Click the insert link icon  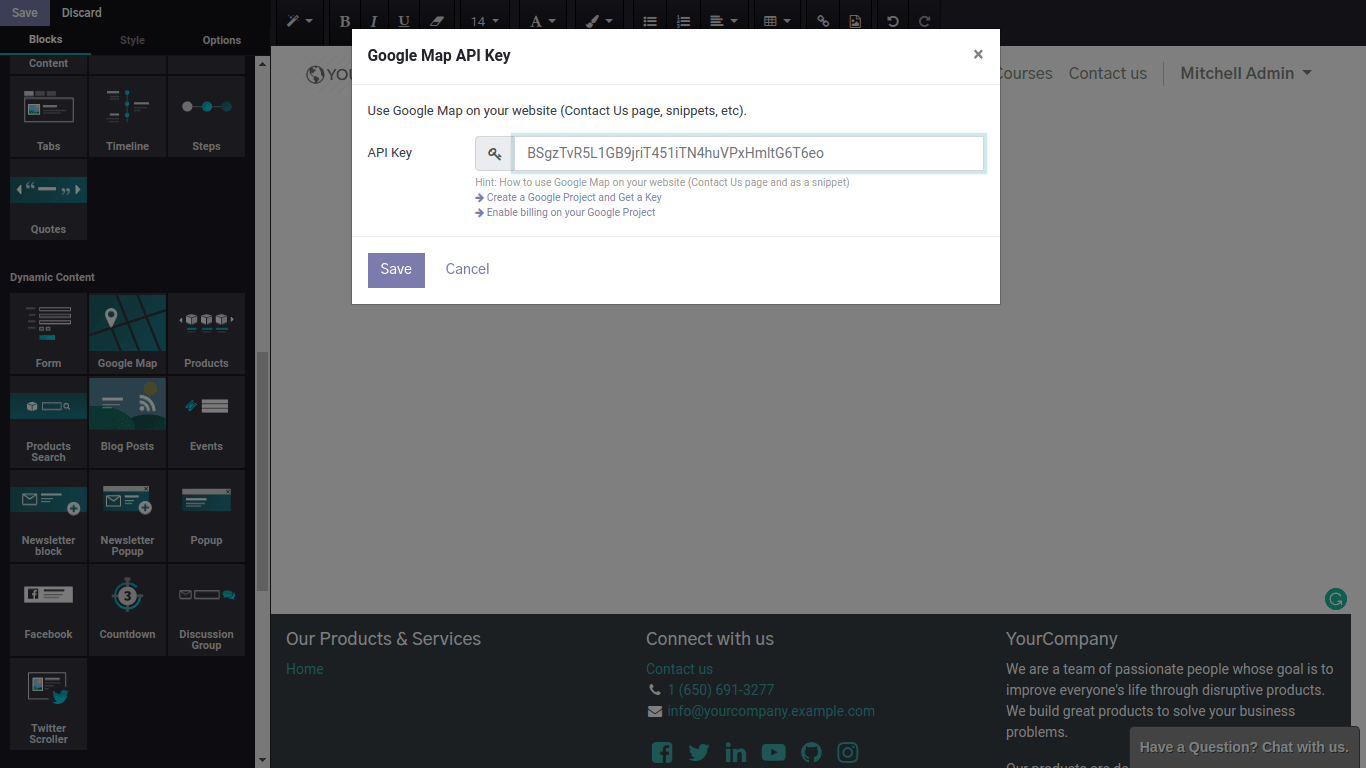pos(823,21)
